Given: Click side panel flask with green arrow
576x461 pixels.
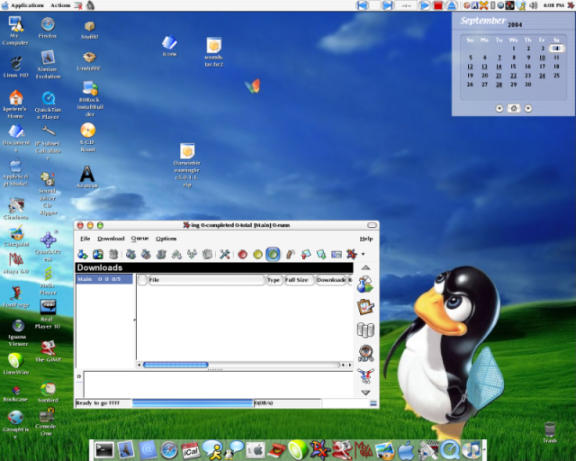Looking at the screenshot, I should click(x=365, y=284).
